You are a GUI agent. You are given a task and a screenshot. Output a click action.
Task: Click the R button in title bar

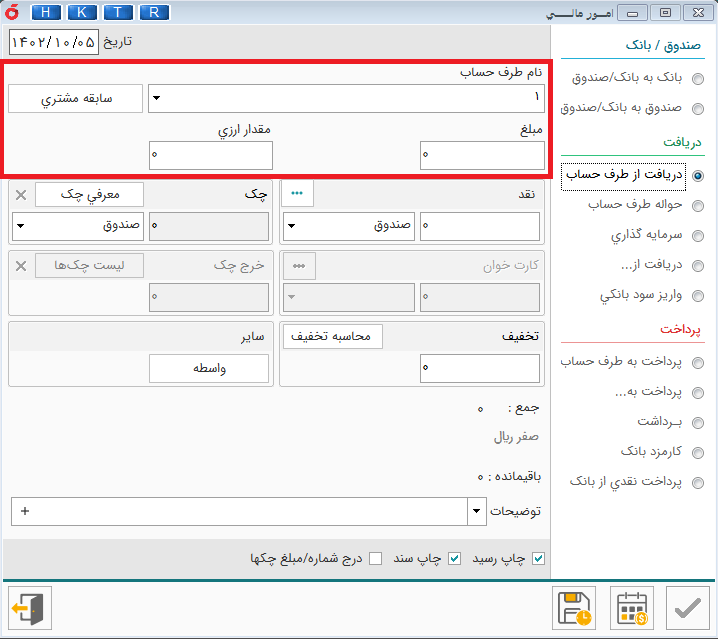pyautogui.click(x=153, y=12)
